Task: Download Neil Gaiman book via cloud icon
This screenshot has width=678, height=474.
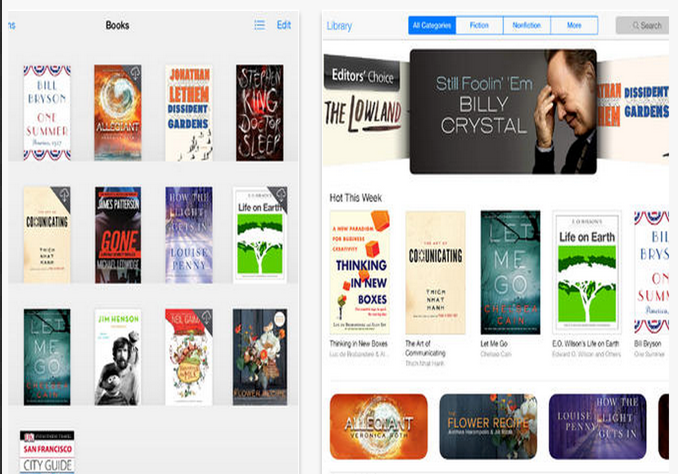Action: tap(206, 317)
